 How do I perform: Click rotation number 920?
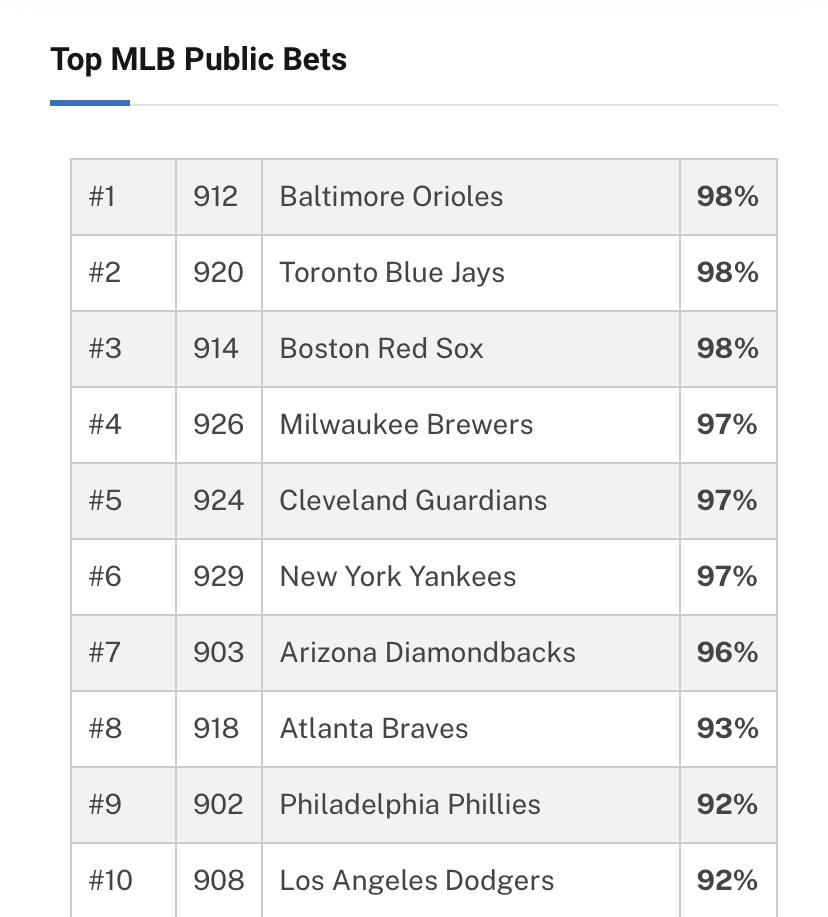tap(218, 273)
